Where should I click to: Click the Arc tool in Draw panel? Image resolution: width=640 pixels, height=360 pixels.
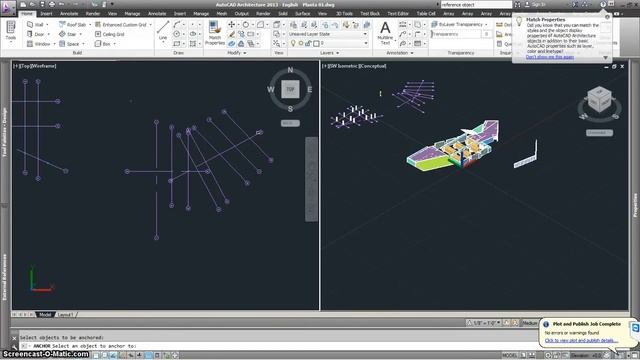(176, 24)
